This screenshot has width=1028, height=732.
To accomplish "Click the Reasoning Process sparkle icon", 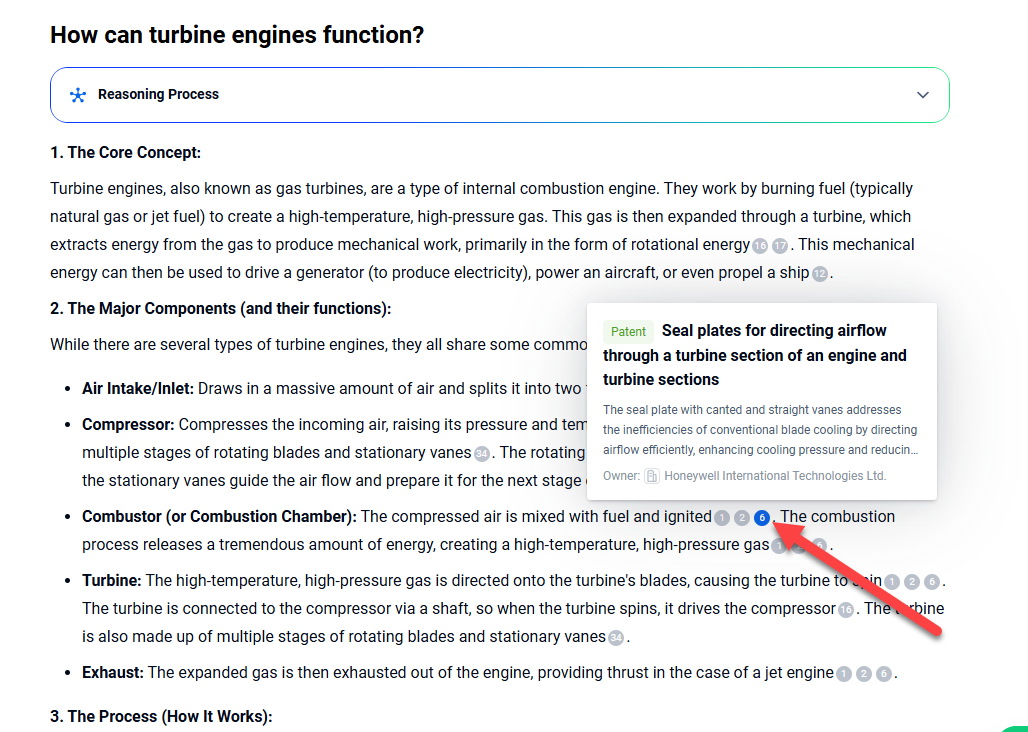I will 78,95.
